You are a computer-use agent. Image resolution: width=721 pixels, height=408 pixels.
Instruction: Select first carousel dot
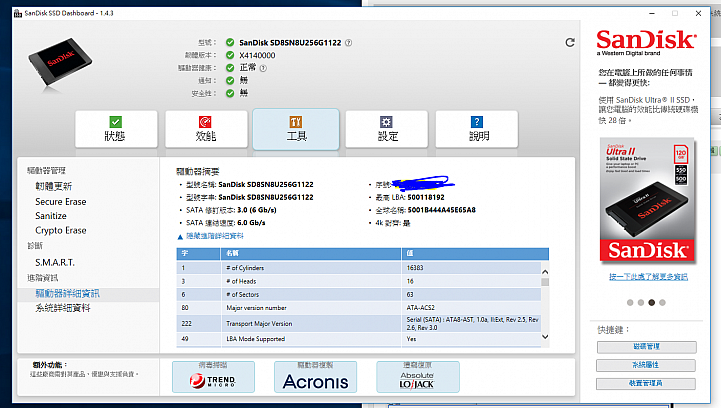pyautogui.click(x=630, y=303)
